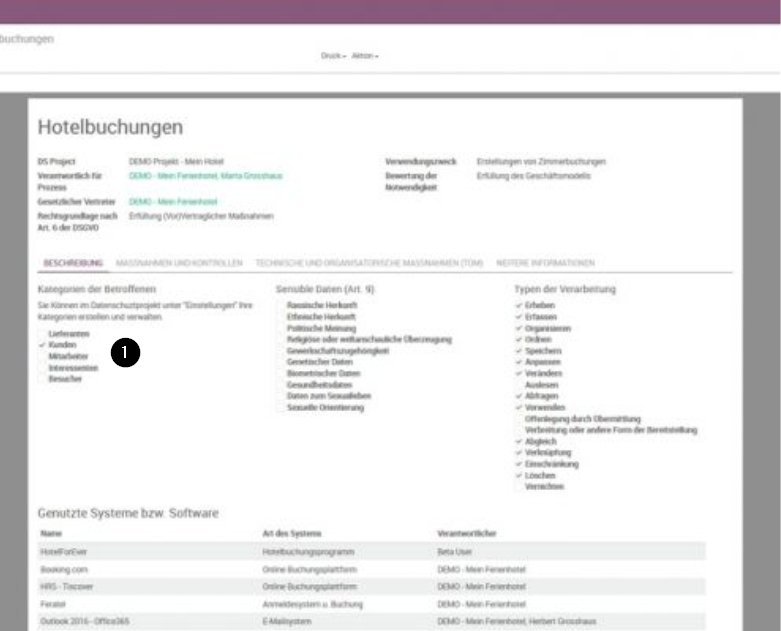Go to the Weitere Informationen tab

coord(545,263)
